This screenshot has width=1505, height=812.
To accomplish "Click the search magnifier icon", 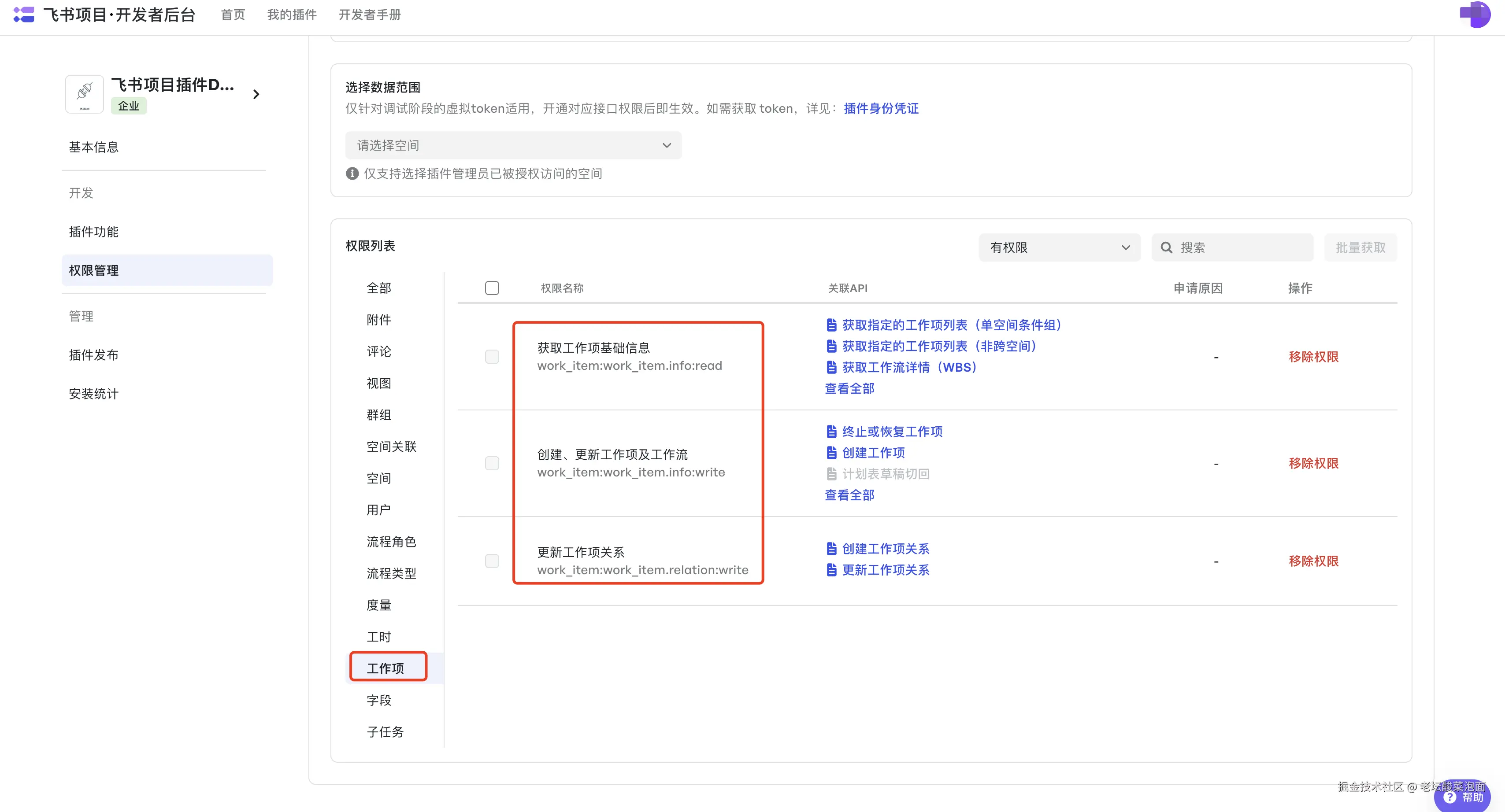I will 1166,247.
